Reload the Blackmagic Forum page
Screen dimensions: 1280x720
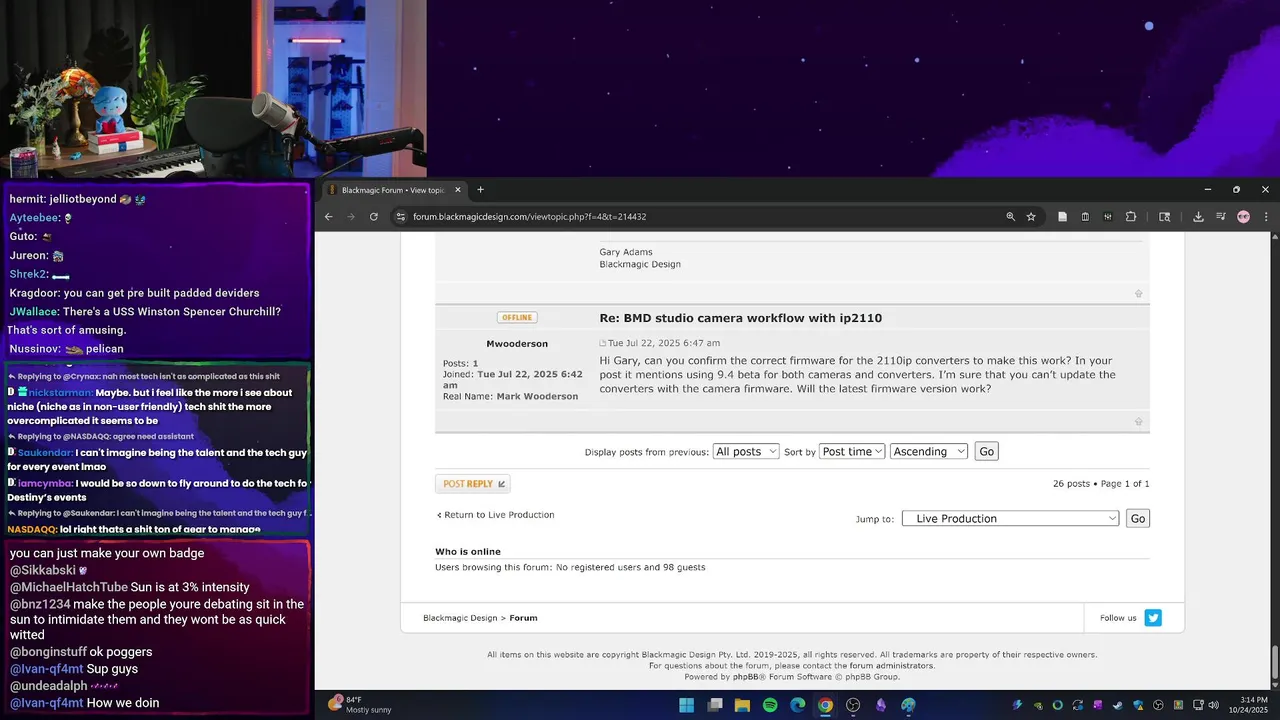(374, 217)
